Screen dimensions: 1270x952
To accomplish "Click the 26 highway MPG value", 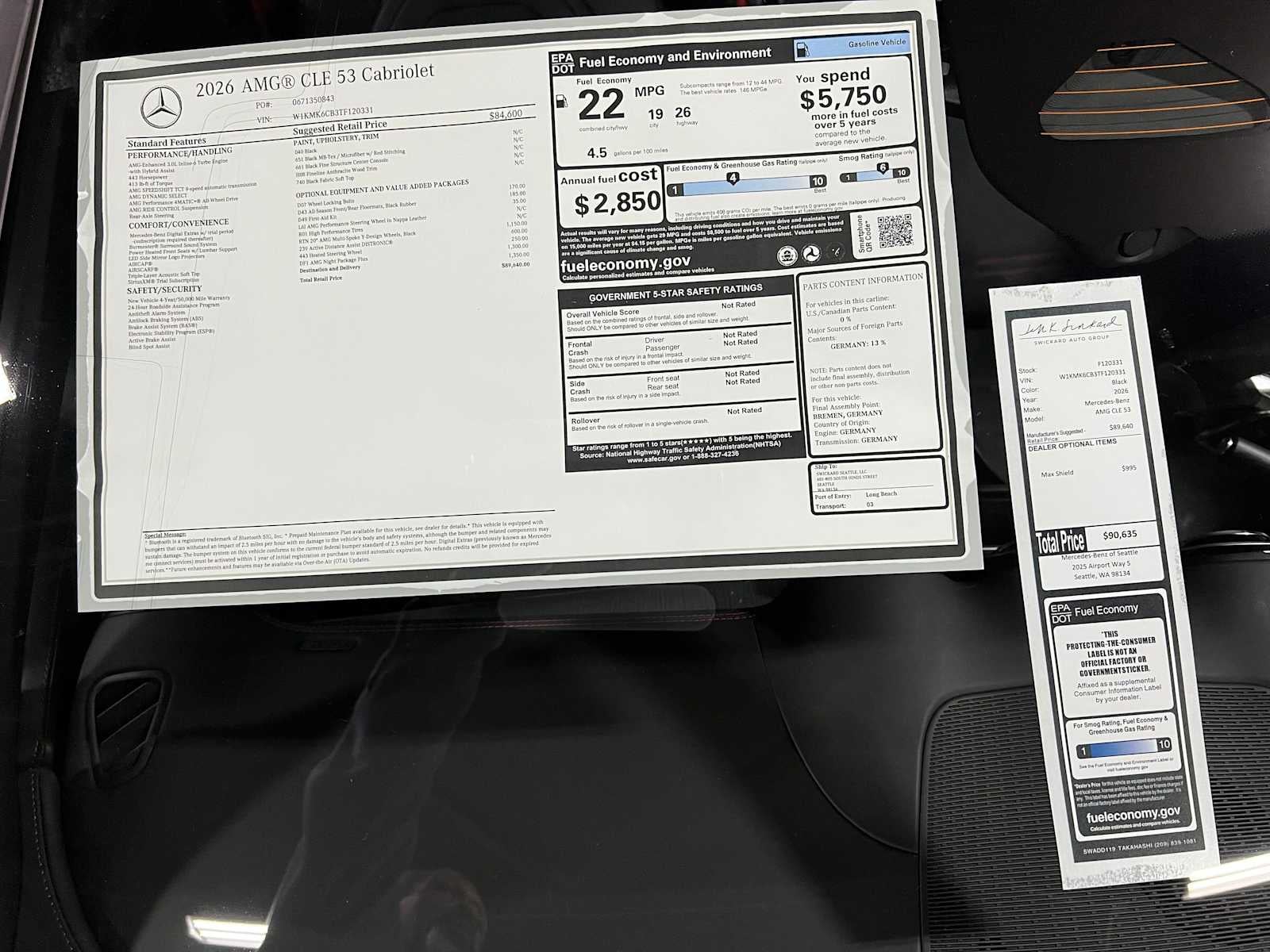I will [x=683, y=113].
